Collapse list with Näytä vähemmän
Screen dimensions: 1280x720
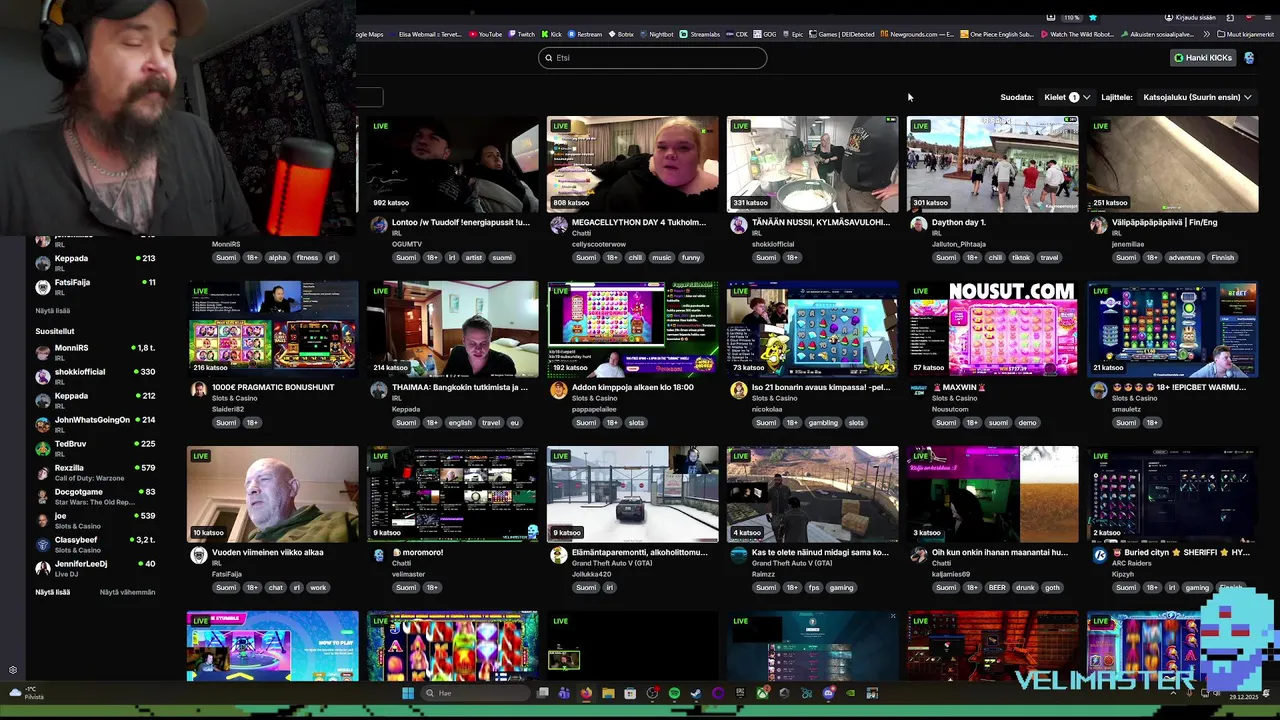click(127, 592)
